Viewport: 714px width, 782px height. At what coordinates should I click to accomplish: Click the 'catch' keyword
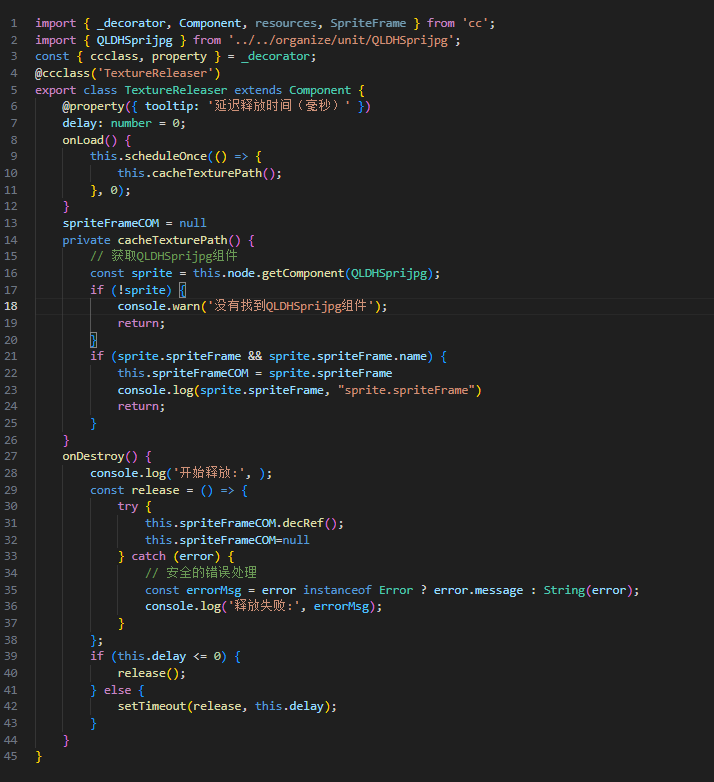(x=148, y=557)
